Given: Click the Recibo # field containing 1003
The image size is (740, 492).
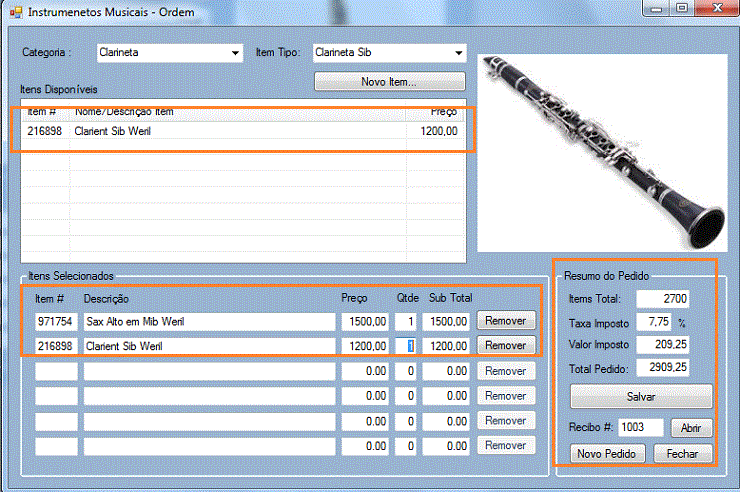Looking at the screenshot, I should click(x=640, y=427).
